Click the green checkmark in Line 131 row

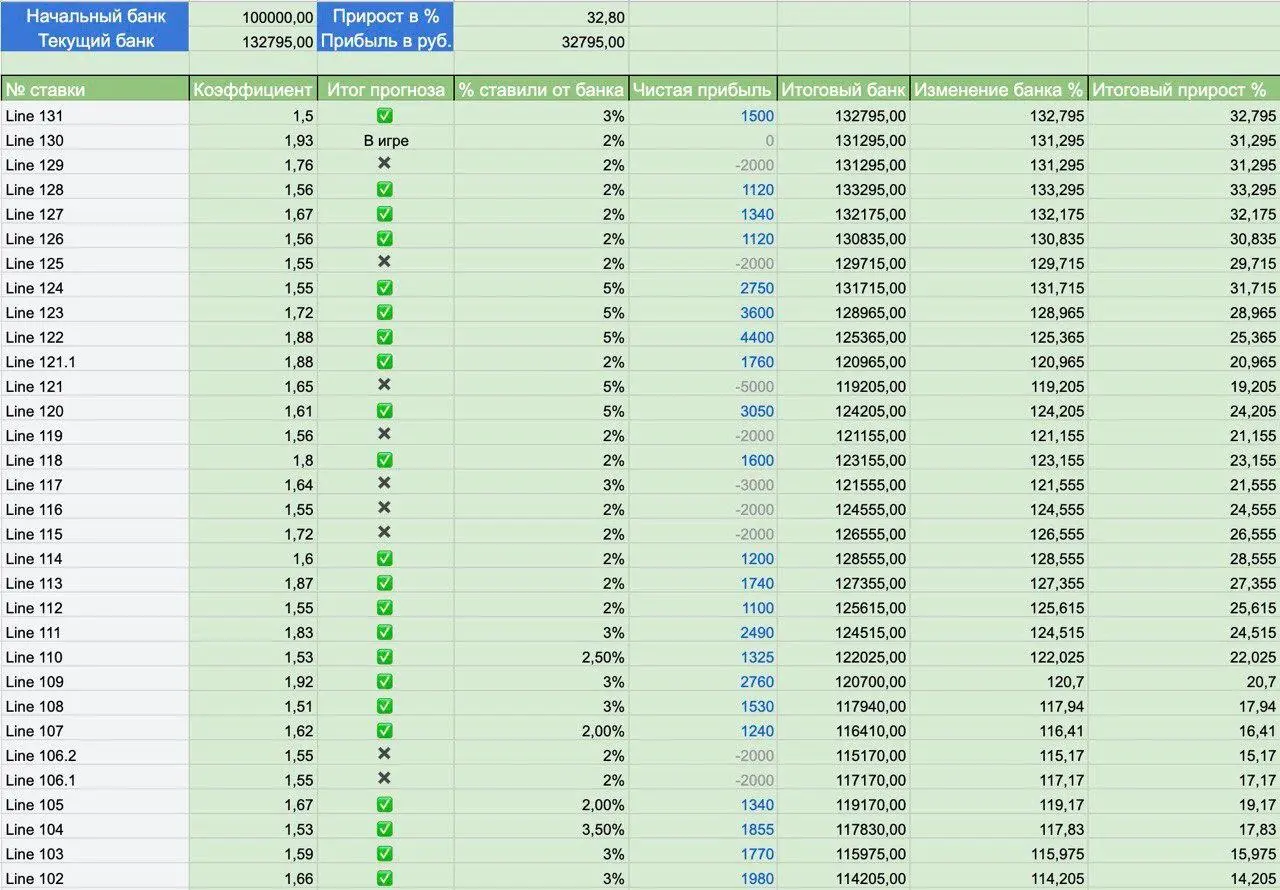click(x=385, y=116)
